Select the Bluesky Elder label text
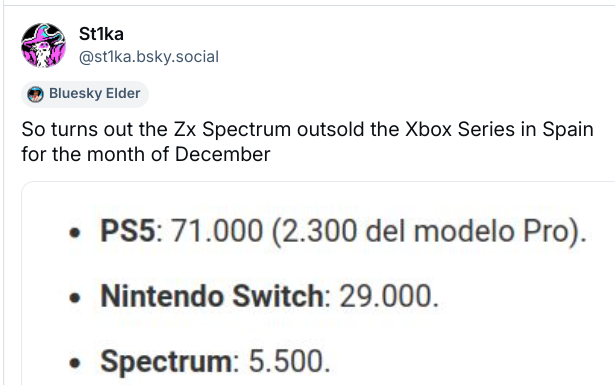 tap(95, 94)
